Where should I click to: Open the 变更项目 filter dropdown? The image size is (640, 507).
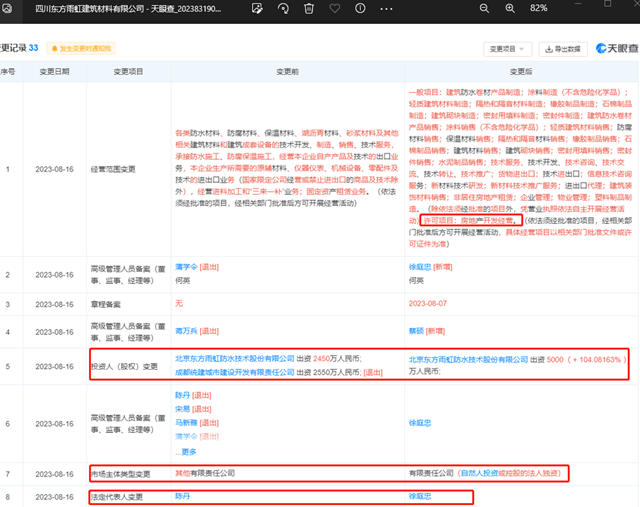507,49
